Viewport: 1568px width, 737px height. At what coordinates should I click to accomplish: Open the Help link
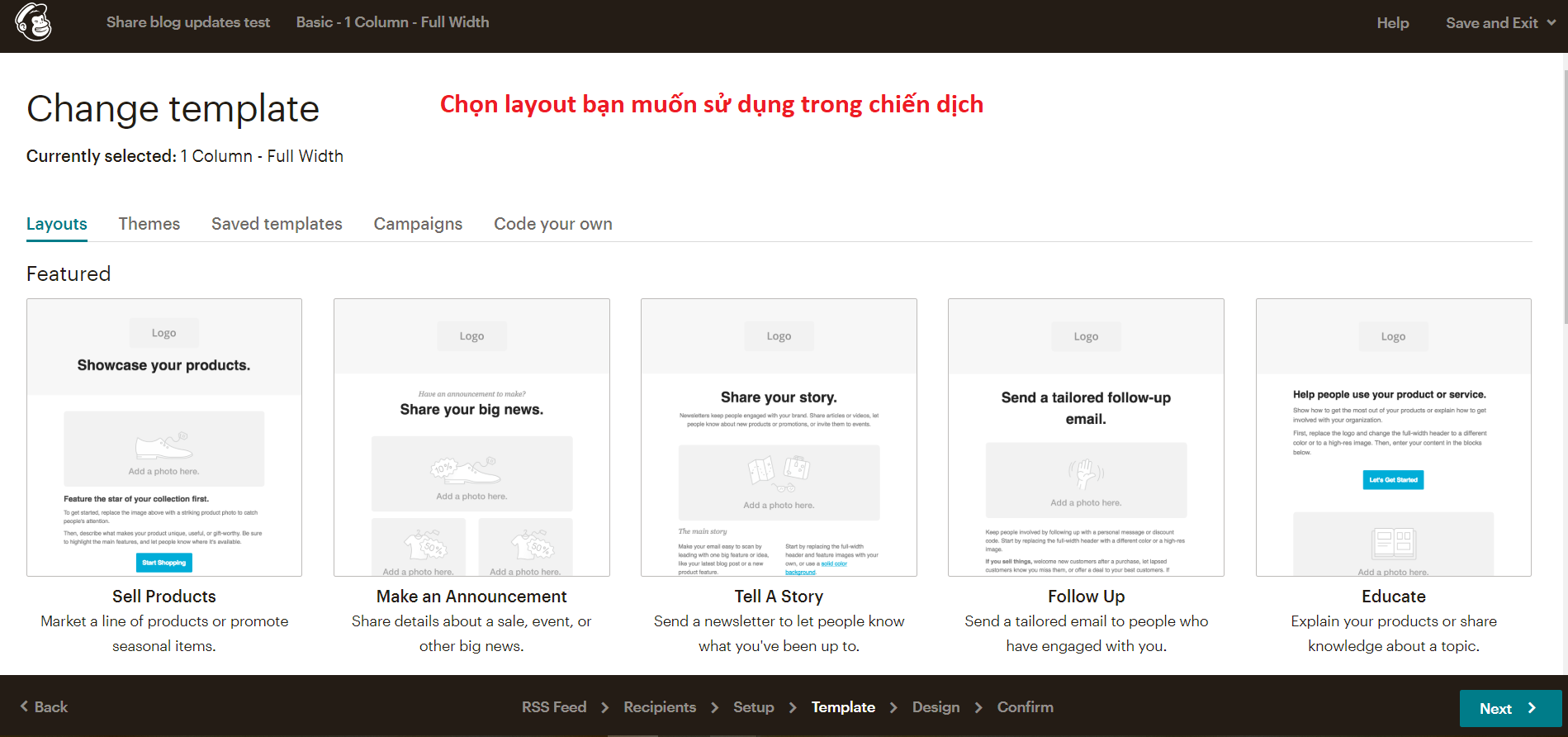coord(1392,23)
